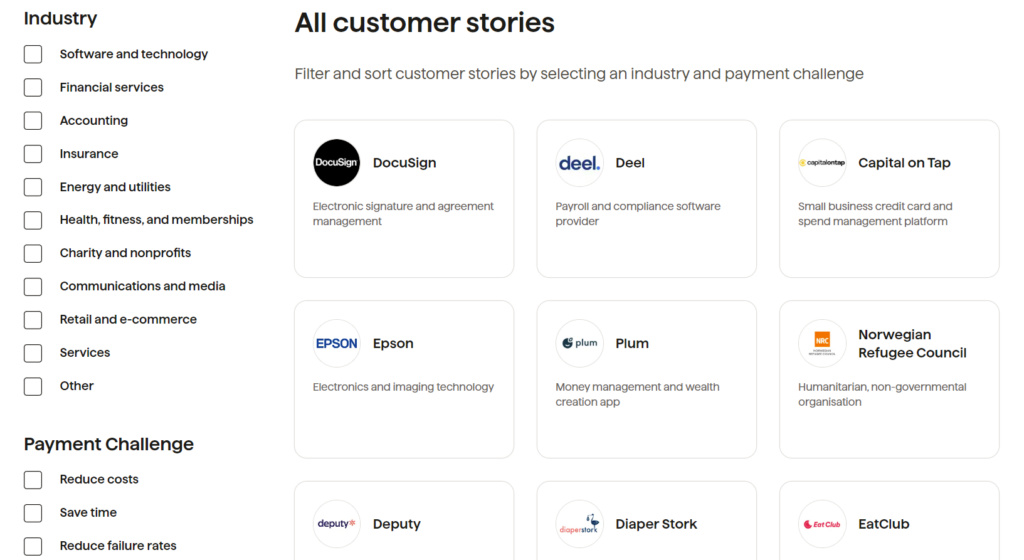Open the DocuSign customer story title
Screen dimensions: 1024x560
tap(404, 163)
